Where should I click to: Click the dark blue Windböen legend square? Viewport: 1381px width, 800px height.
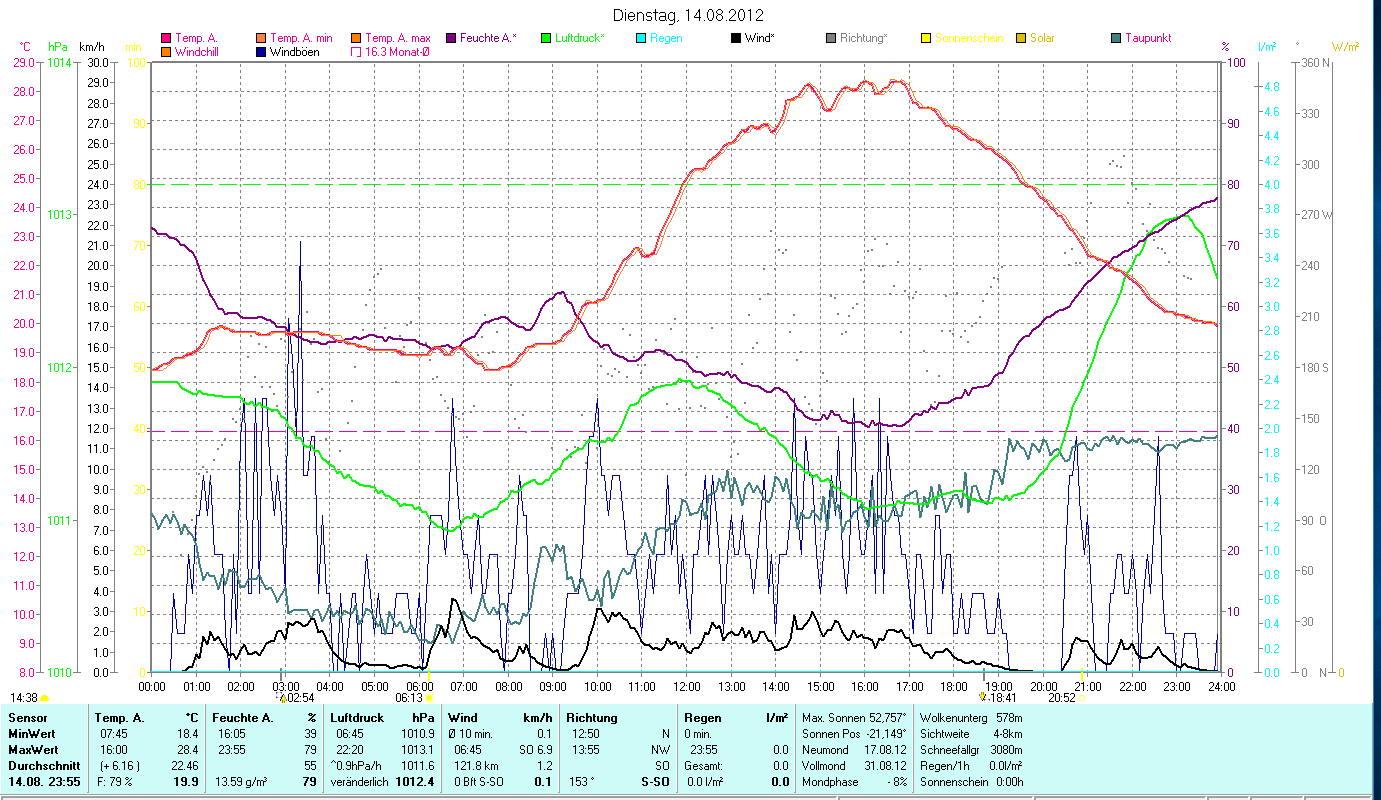click(261, 52)
